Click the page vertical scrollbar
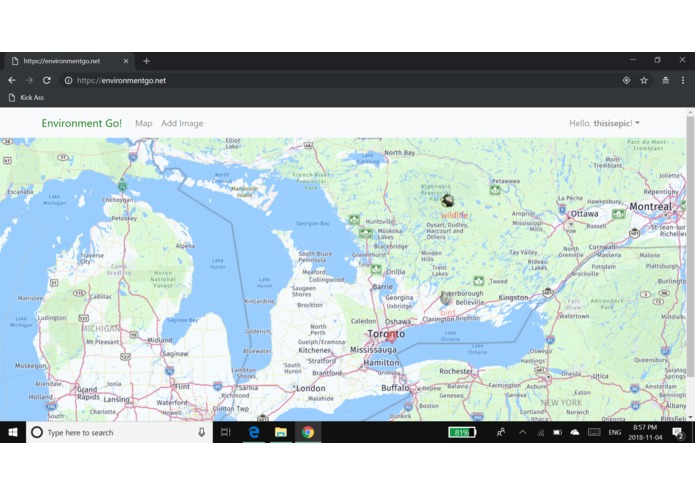The width and height of the screenshot is (695, 494). [x=690, y=246]
